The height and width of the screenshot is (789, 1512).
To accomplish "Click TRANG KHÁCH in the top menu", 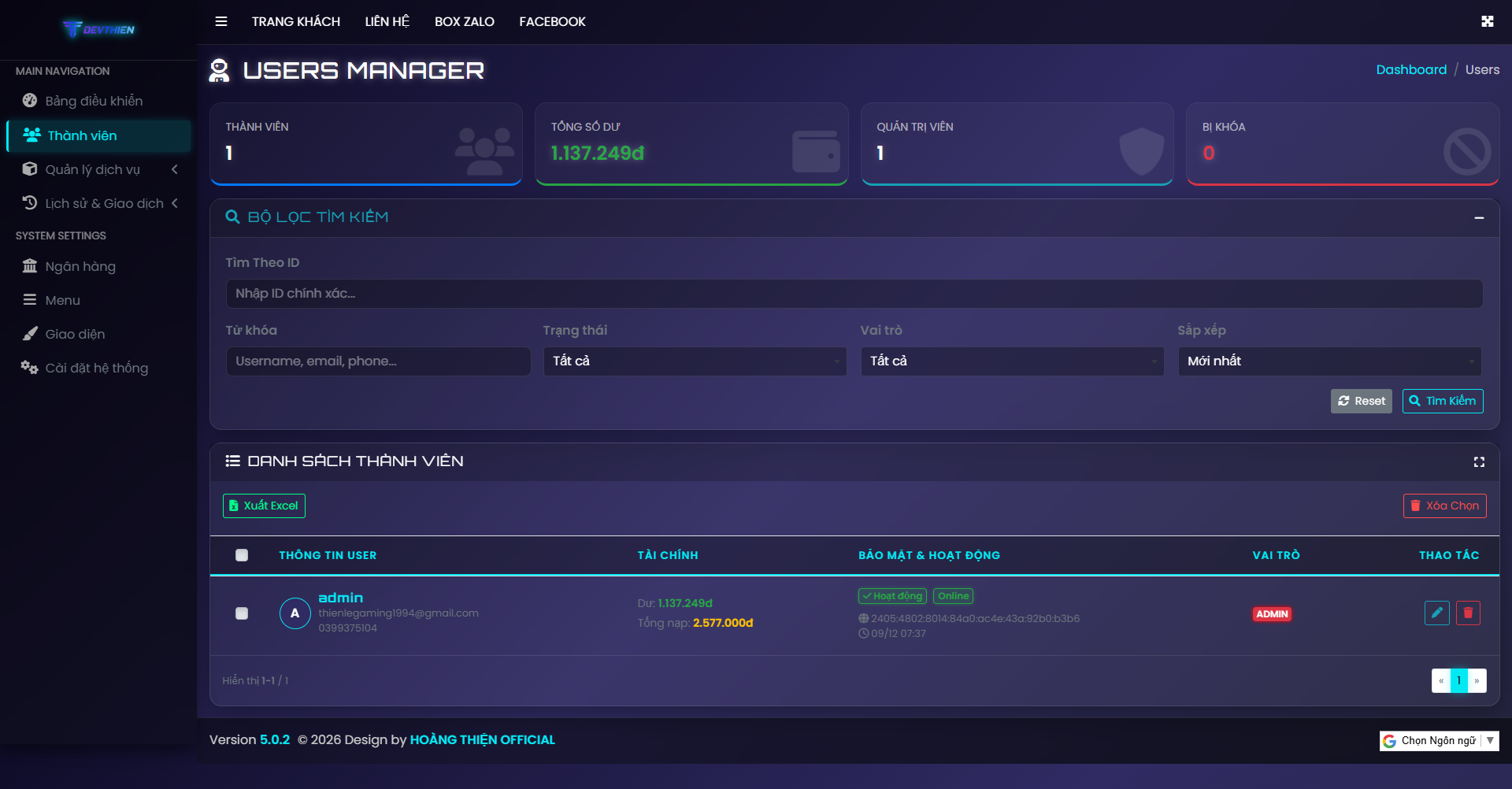I will tap(296, 21).
